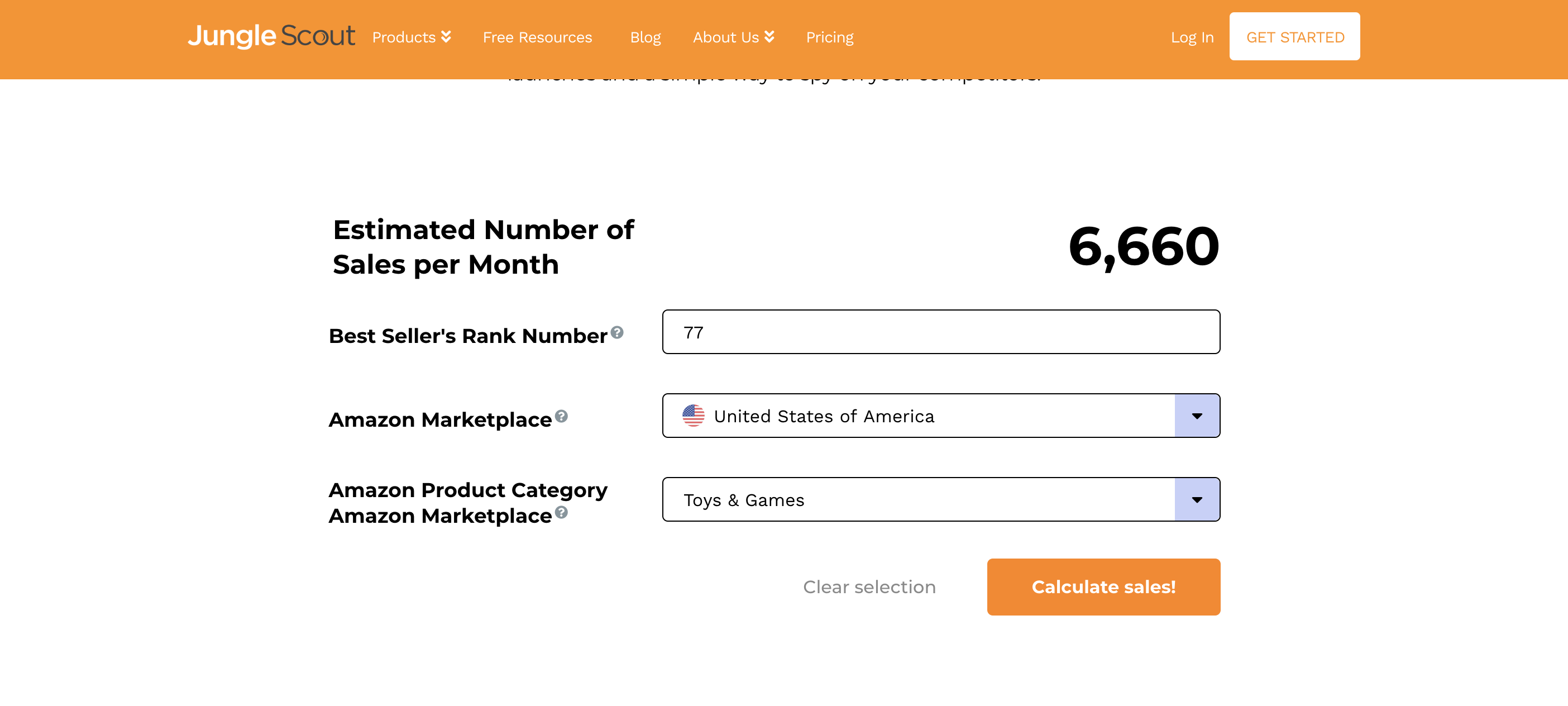
Task: Focus the Best Seller's Rank number field
Action: [940, 332]
